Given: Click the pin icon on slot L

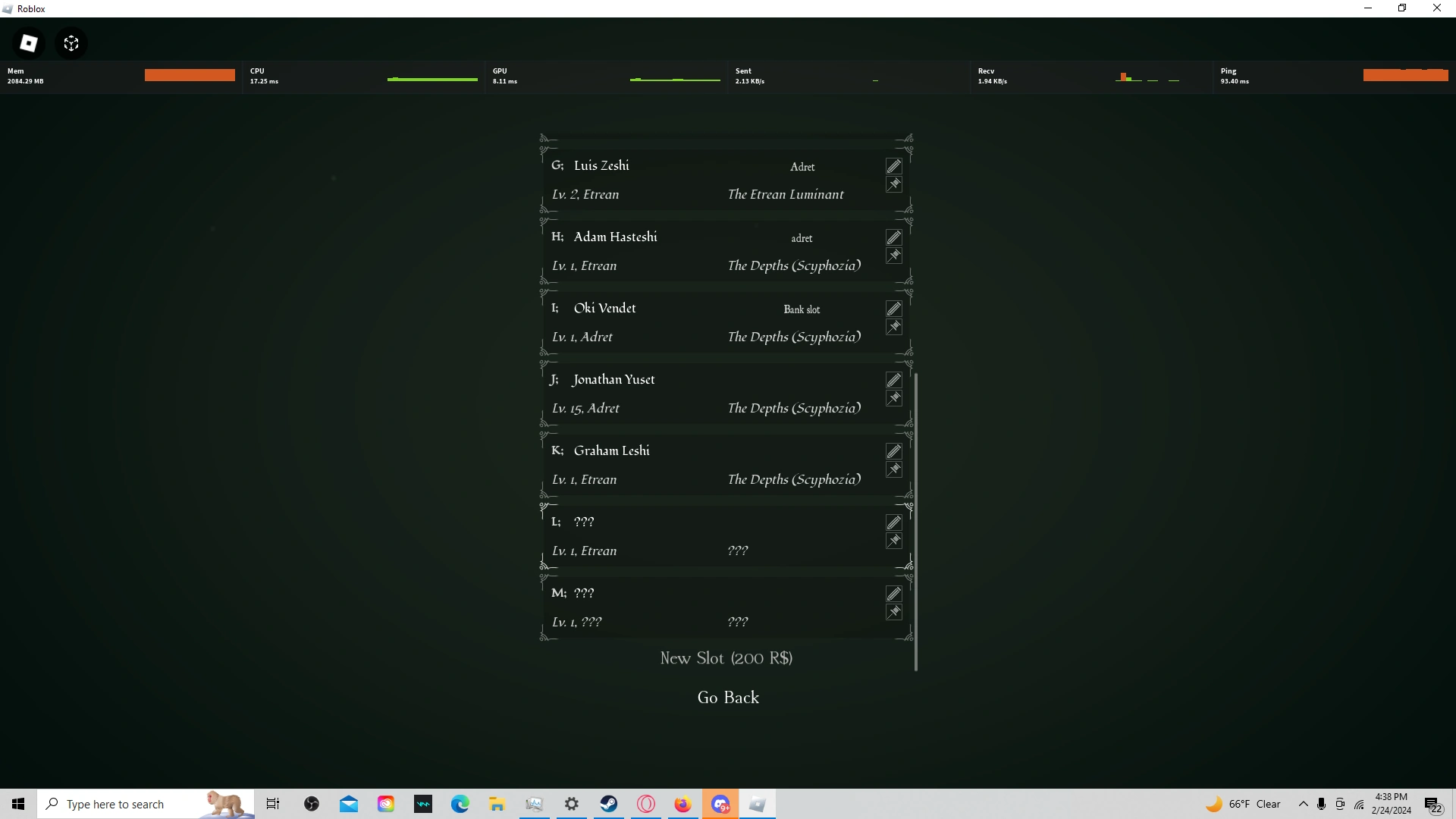Looking at the screenshot, I should click(894, 541).
